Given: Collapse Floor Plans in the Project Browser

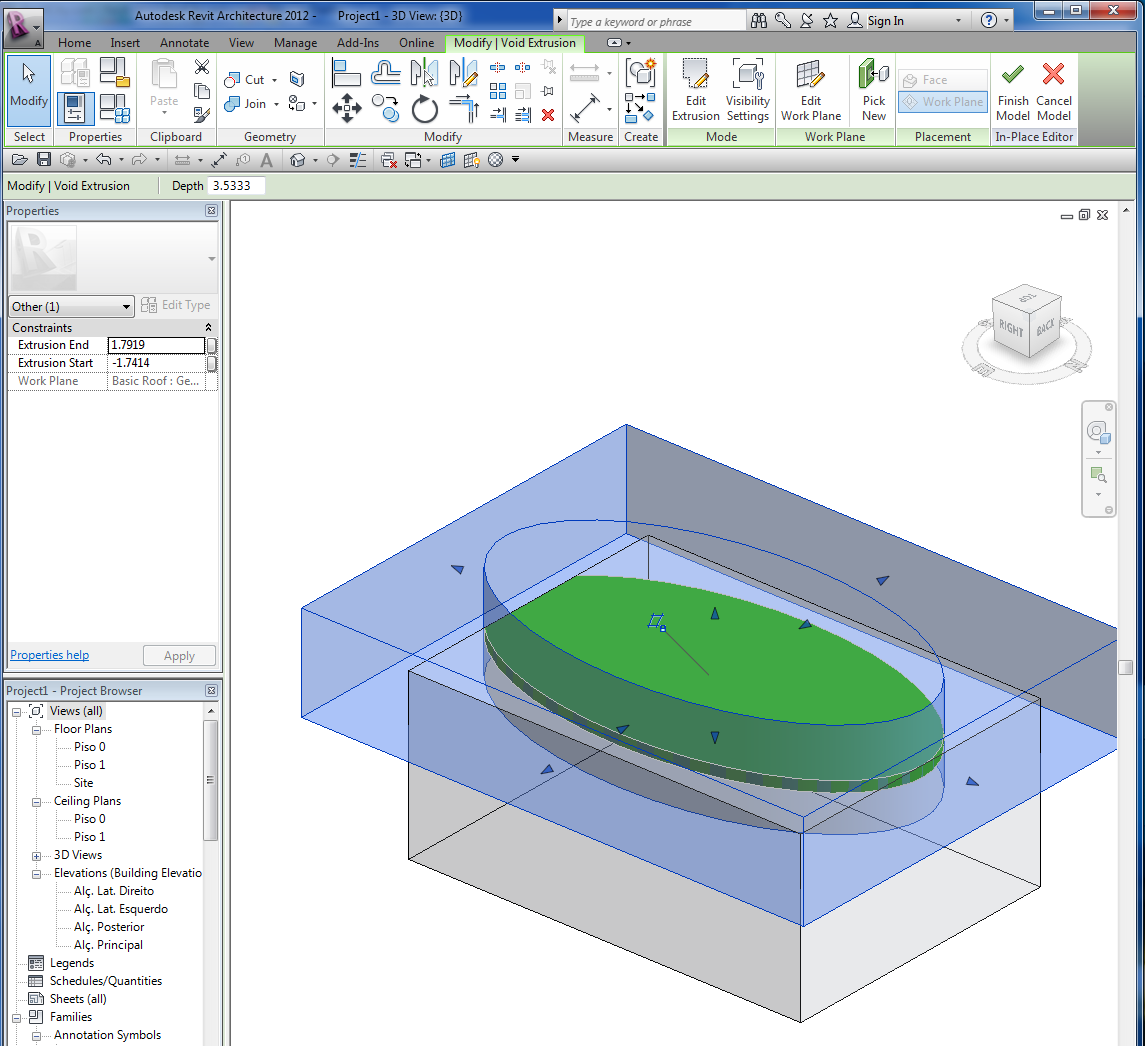Looking at the screenshot, I should 36,728.
